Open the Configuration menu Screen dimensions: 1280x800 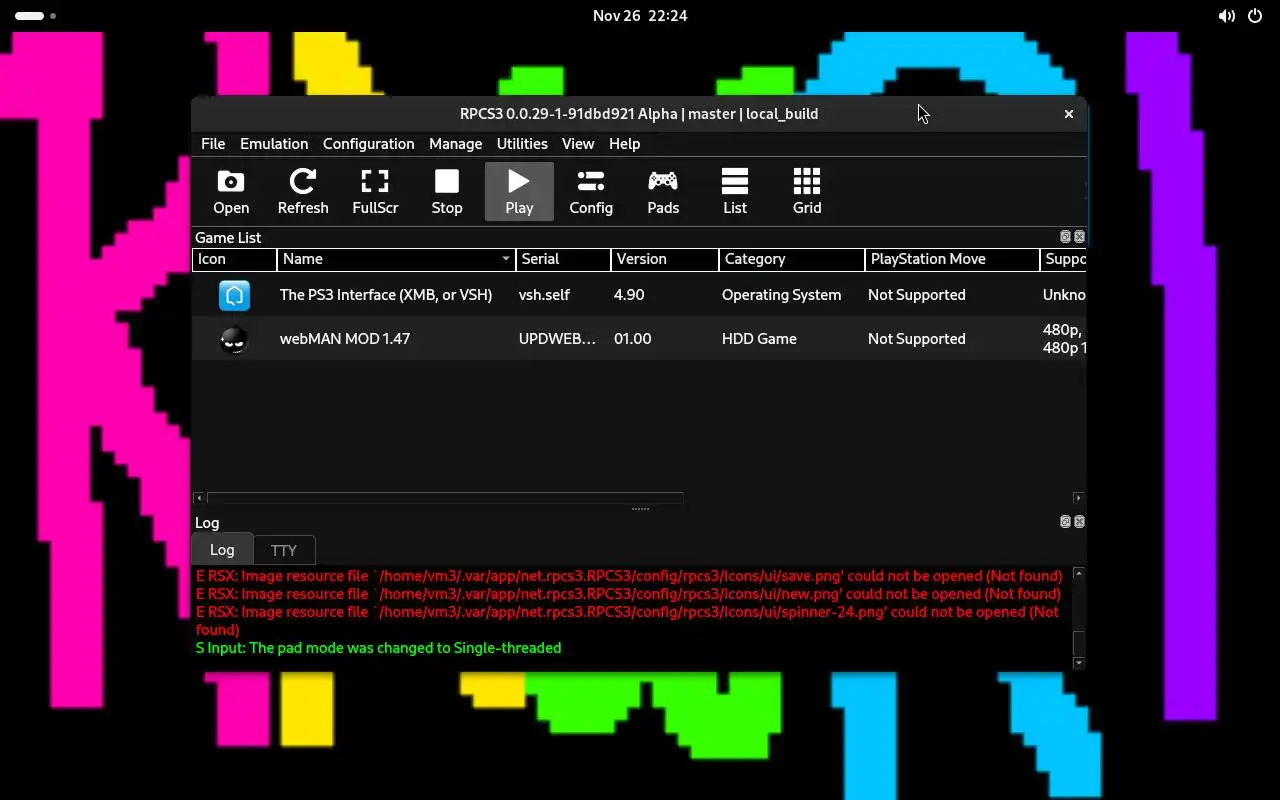tap(368, 144)
